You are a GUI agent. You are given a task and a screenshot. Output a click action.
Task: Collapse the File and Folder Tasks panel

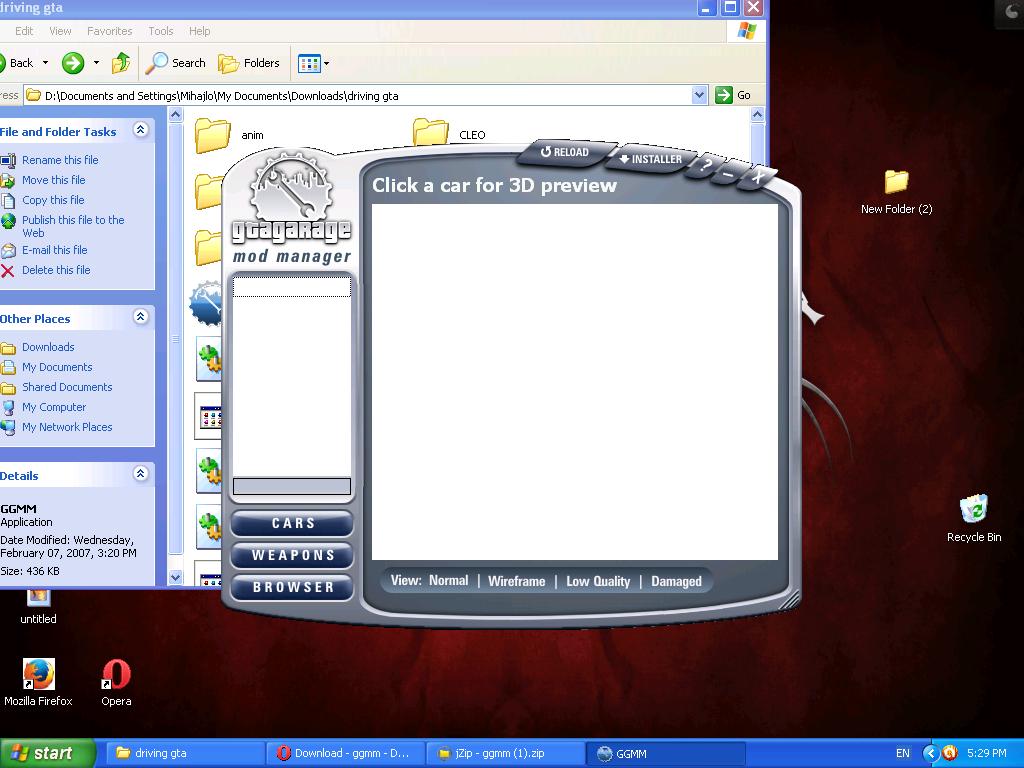pos(140,129)
